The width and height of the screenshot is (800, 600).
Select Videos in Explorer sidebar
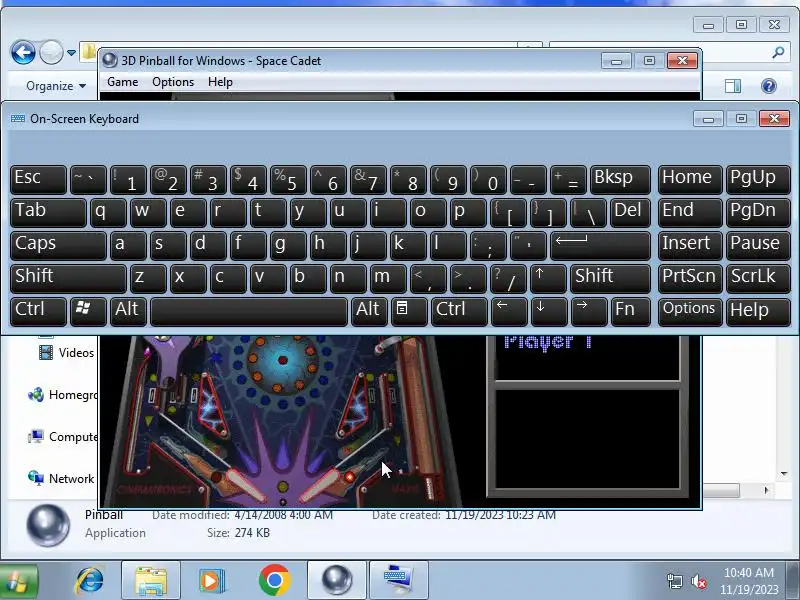(x=66, y=353)
